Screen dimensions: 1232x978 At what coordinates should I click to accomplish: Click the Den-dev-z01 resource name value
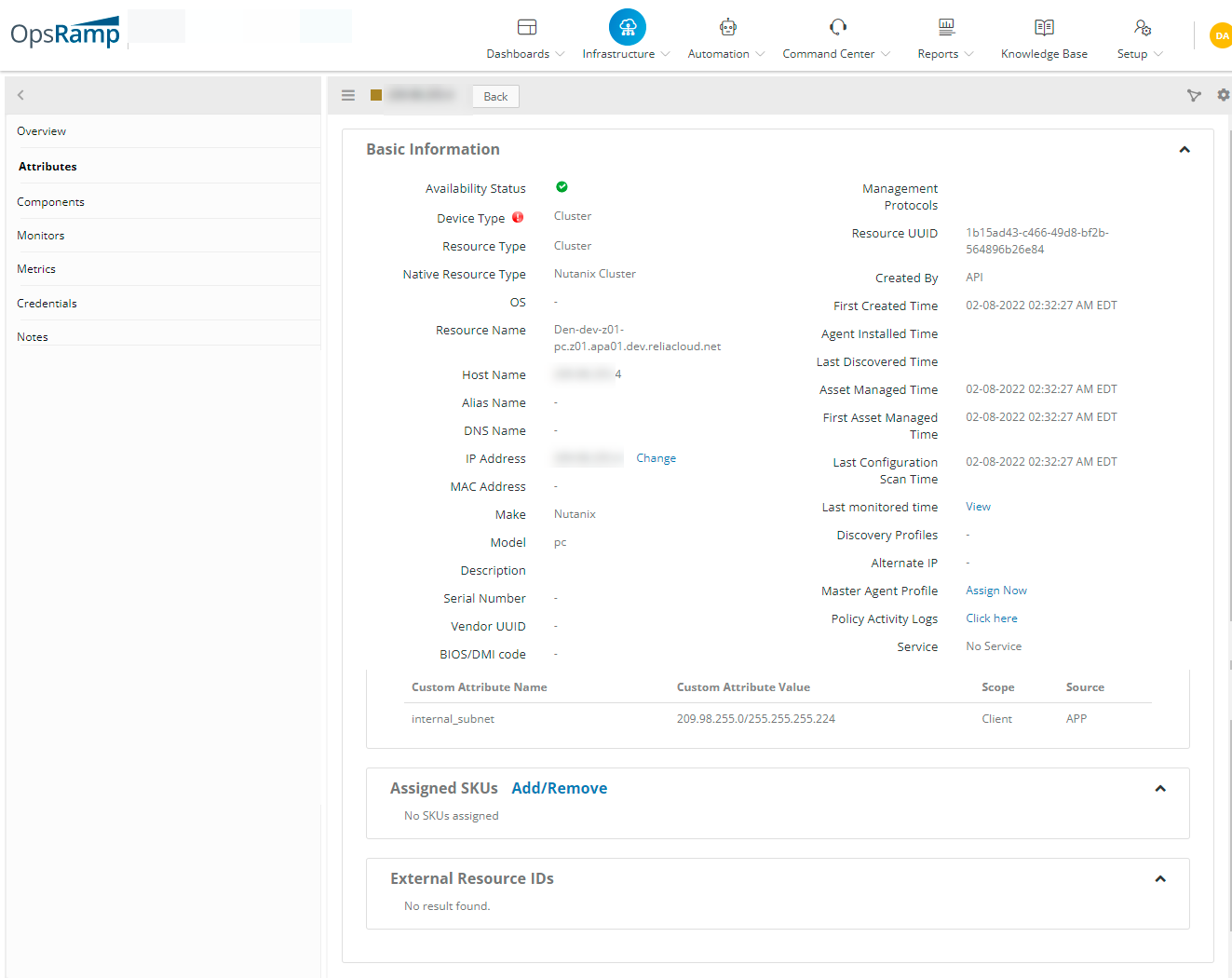(637, 338)
